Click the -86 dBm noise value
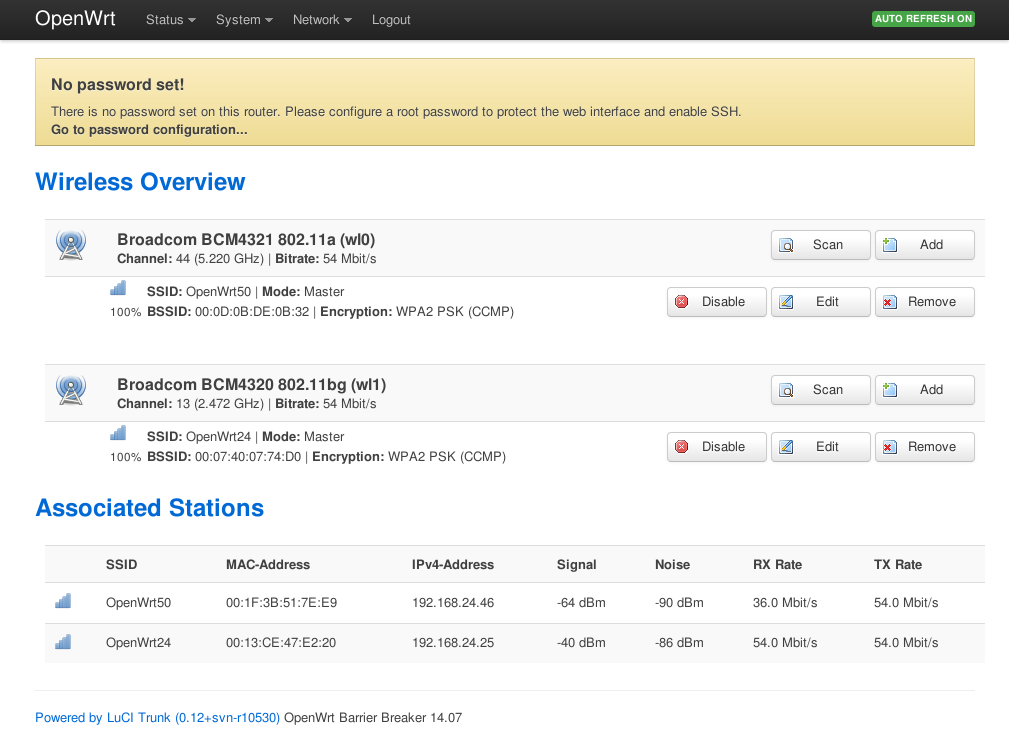Screen dimensions: 1009x731 pyautogui.click(x=679, y=643)
